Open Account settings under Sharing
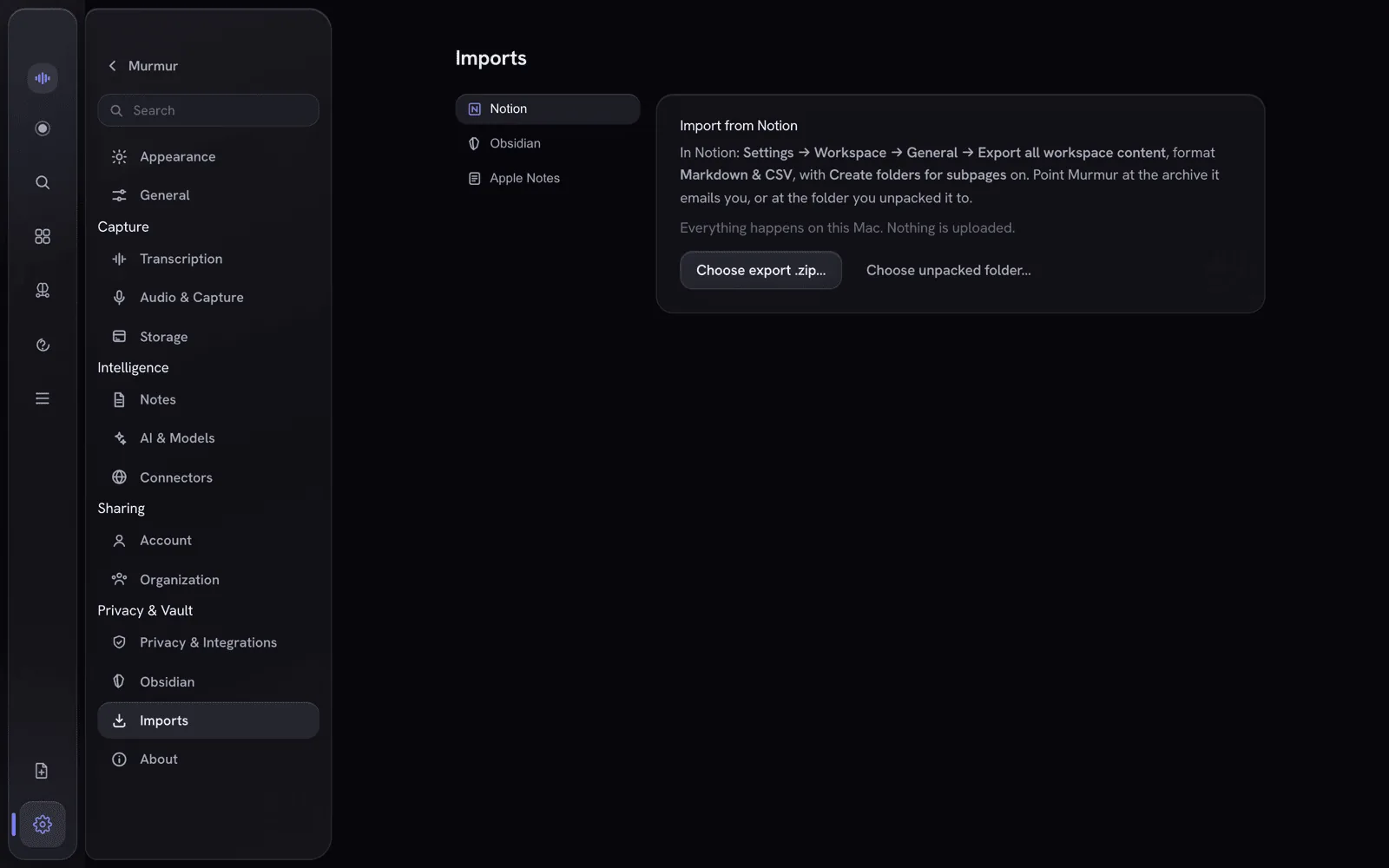The height and width of the screenshot is (868, 1389). (x=208, y=540)
